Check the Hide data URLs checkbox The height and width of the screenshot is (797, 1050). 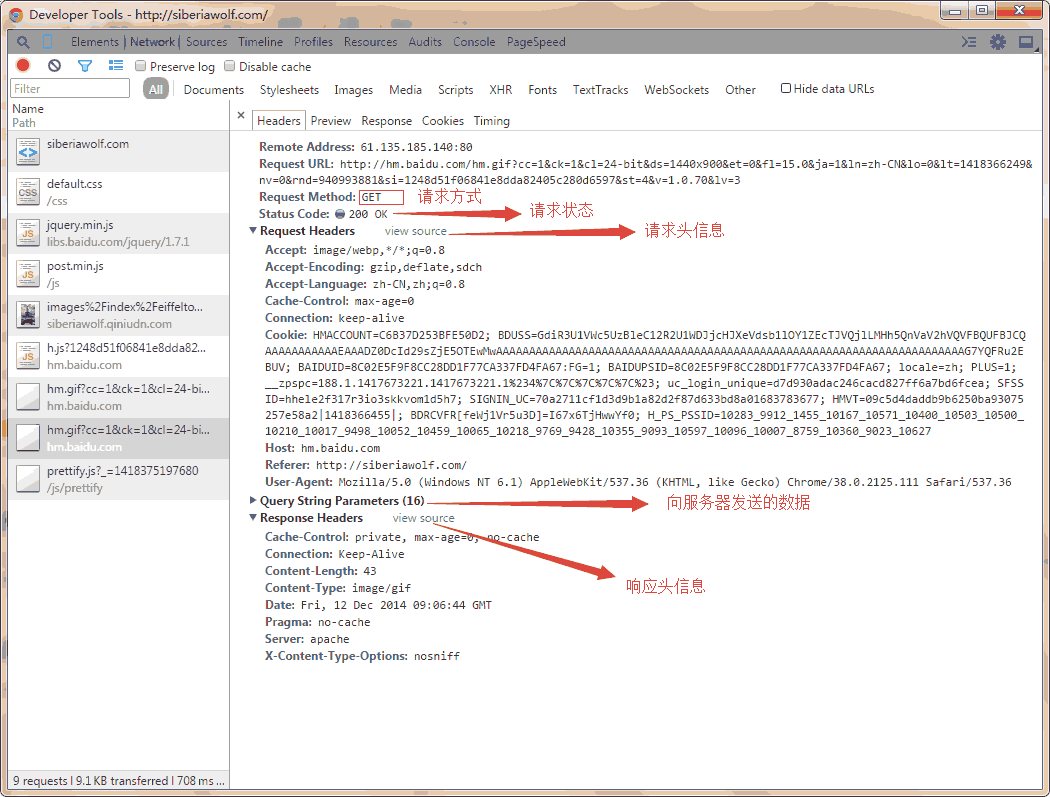tap(786, 88)
